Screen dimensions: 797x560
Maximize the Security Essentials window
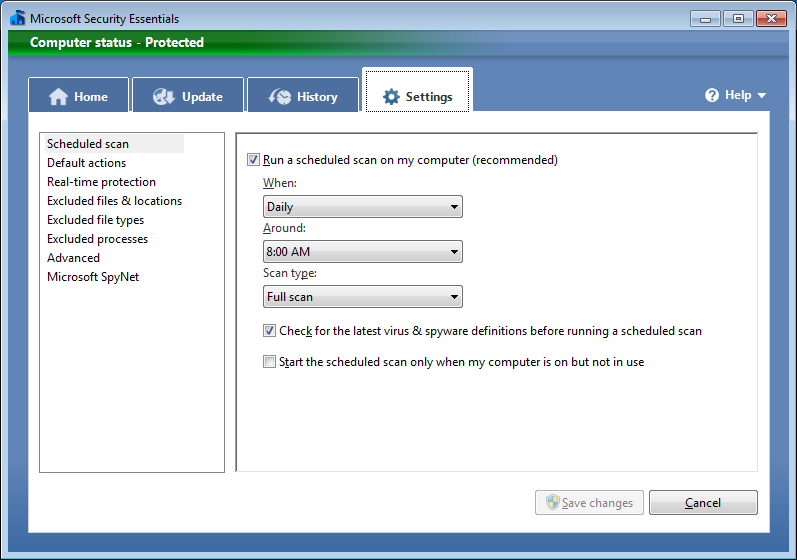738,18
